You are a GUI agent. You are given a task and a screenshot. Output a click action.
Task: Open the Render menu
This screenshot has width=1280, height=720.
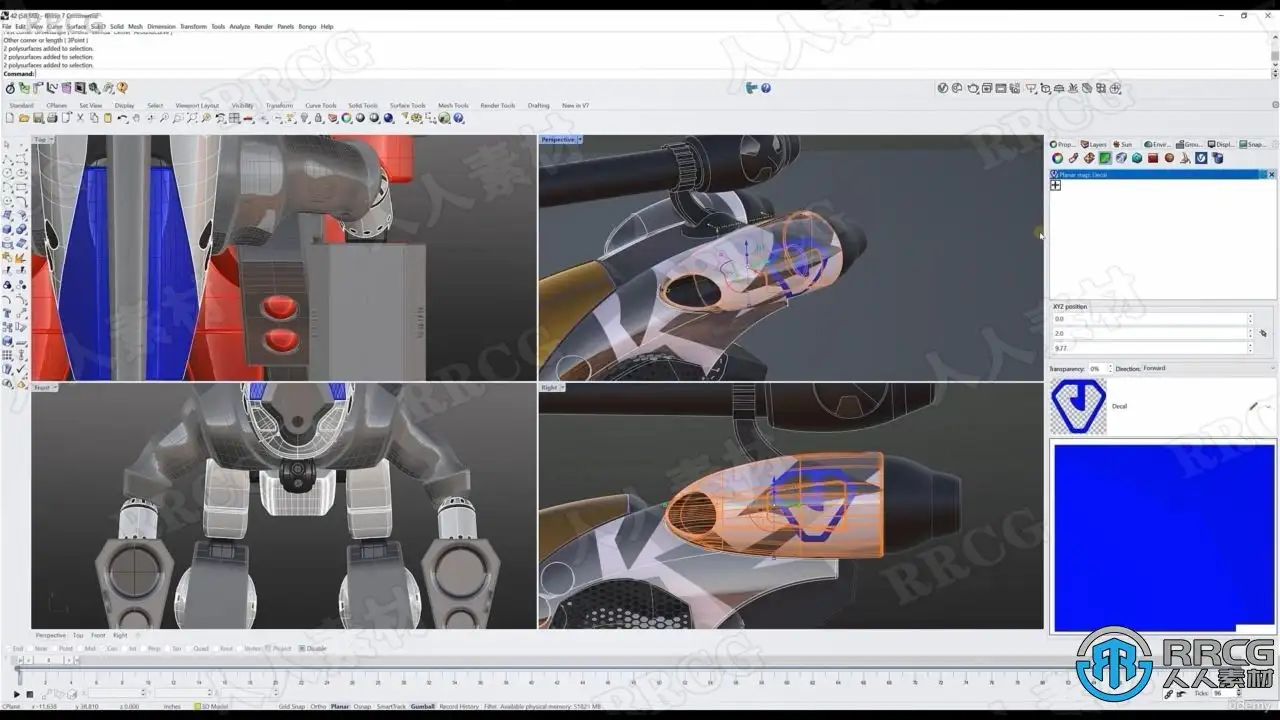[x=264, y=27]
